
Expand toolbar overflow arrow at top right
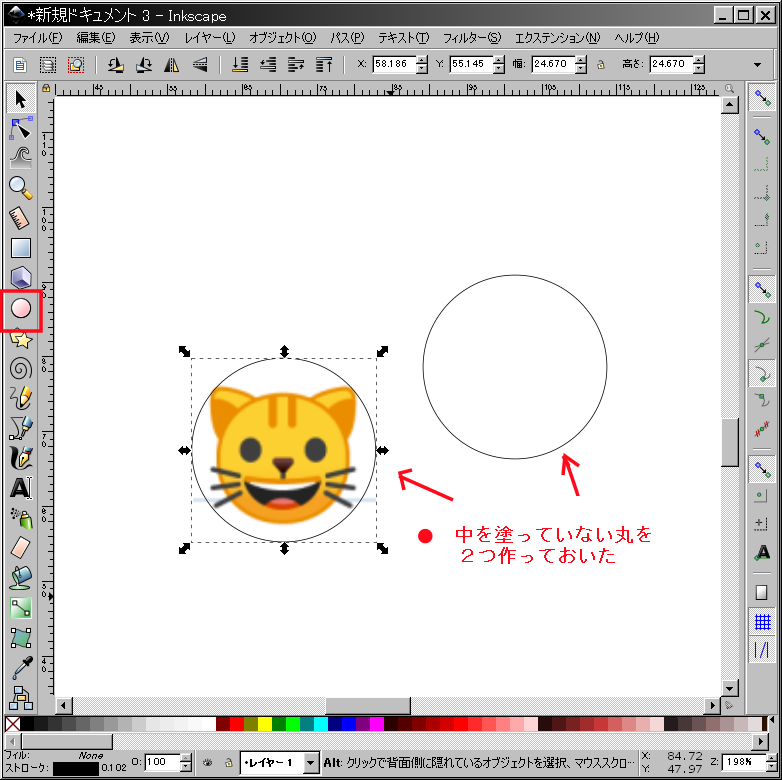point(758,65)
